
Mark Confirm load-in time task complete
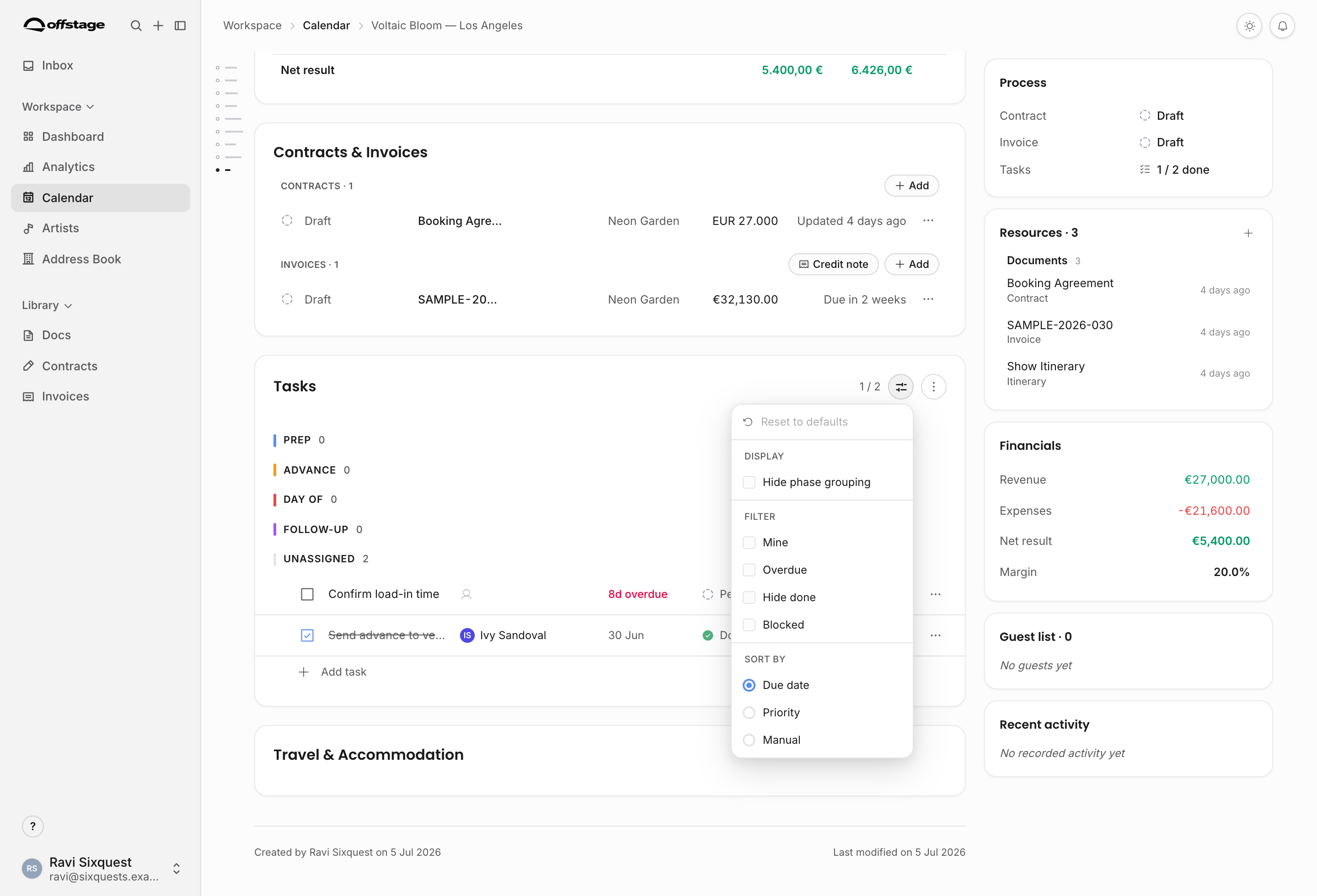[x=307, y=594]
